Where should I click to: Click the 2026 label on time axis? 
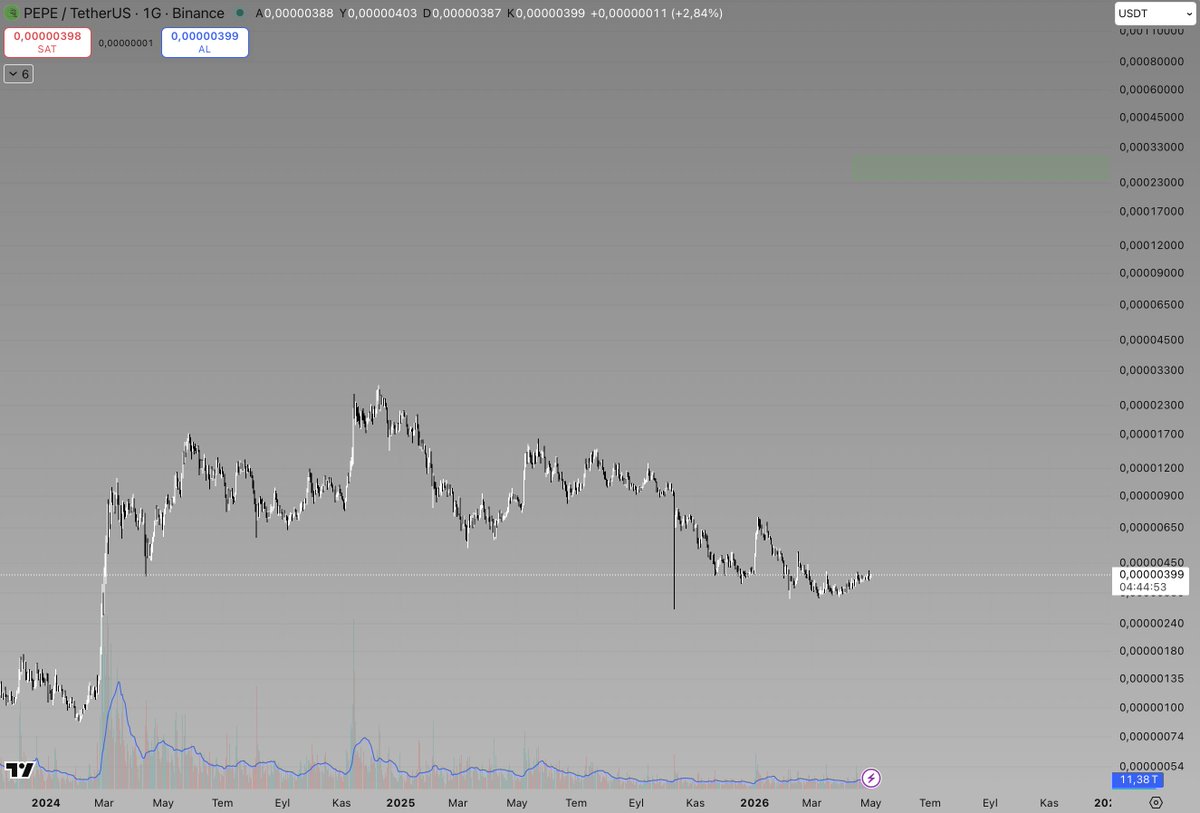[754, 802]
